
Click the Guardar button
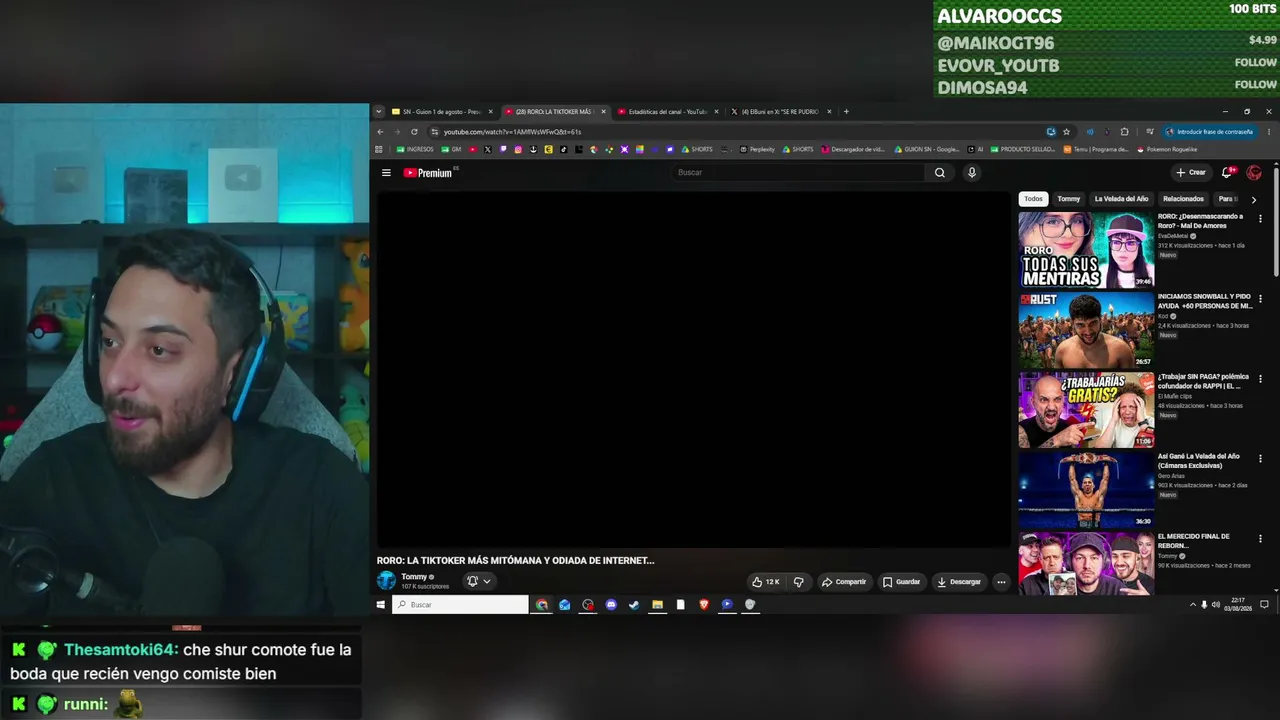902,582
